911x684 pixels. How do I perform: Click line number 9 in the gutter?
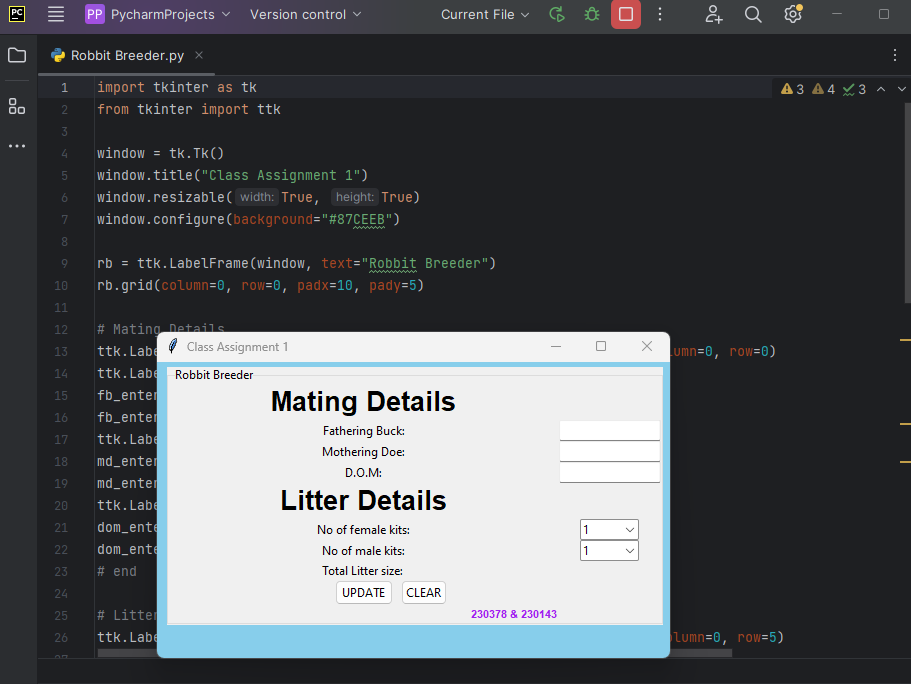(64, 264)
